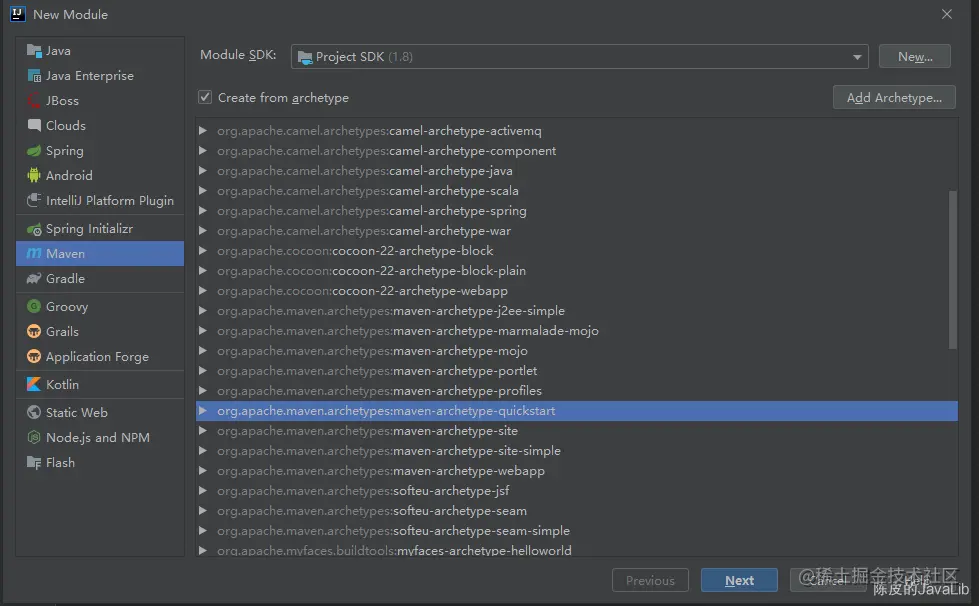The width and height of the screenshot is (979, 606).
Task: Click the Android robot icon
Action: (x=34, y=175)
